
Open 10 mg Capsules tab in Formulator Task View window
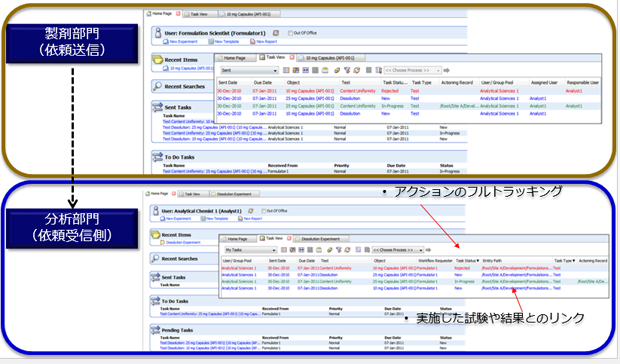tap(331, 58)
